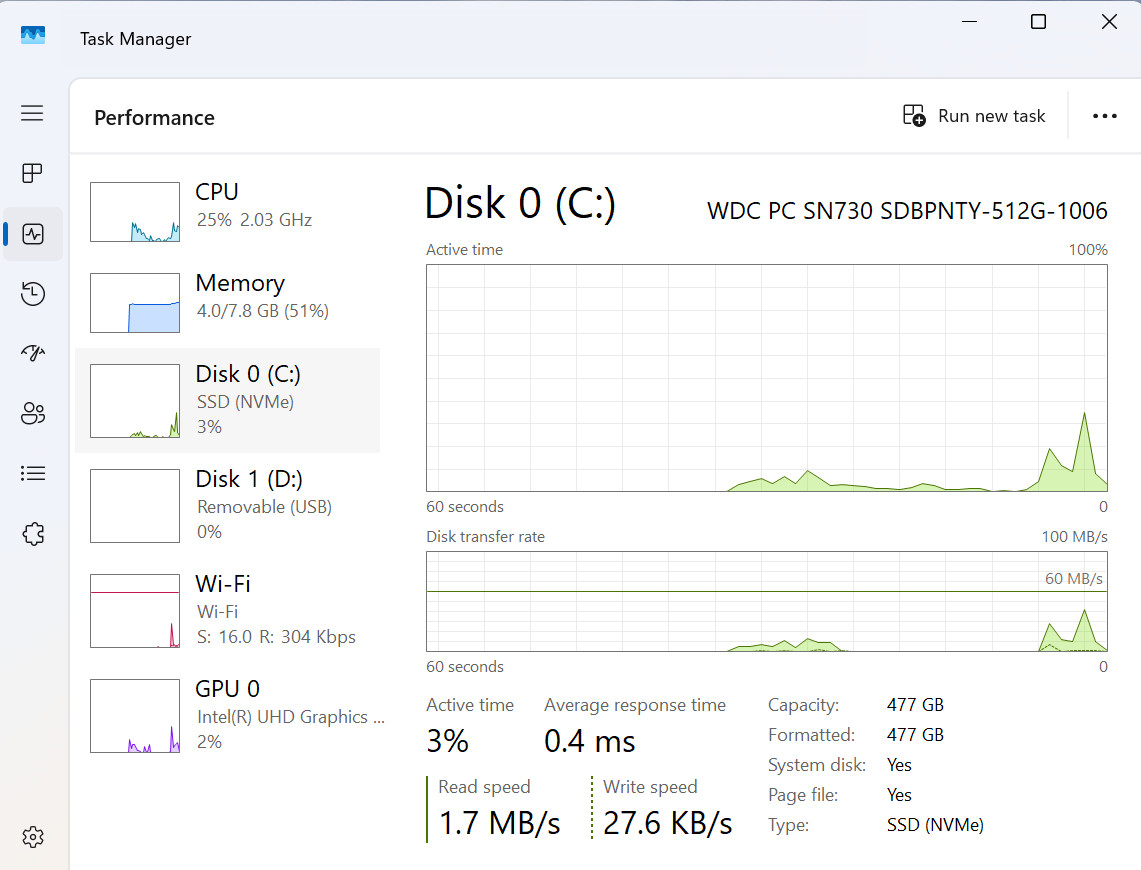Click the Disk 0 (C:) thumbnail graph

[x=135, y=401]
